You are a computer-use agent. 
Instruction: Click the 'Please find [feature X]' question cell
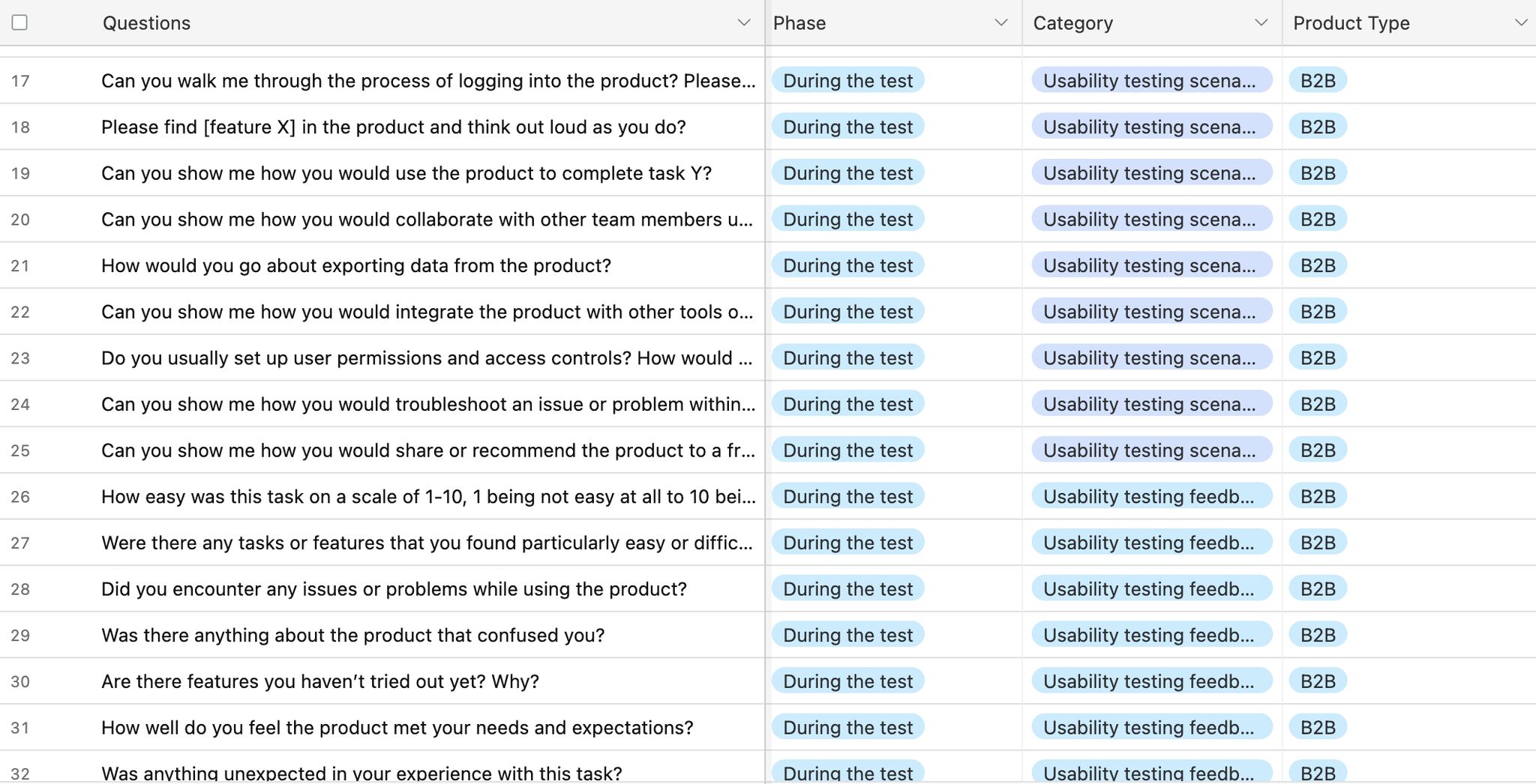(x=392, y=127)
